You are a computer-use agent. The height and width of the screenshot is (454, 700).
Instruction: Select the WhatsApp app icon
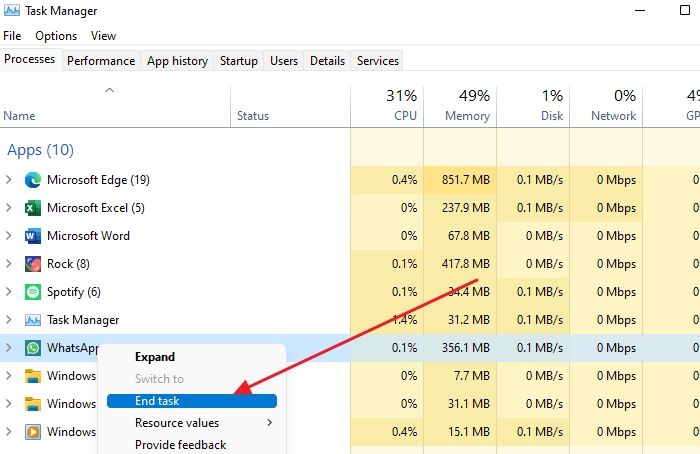pos(33,348)
